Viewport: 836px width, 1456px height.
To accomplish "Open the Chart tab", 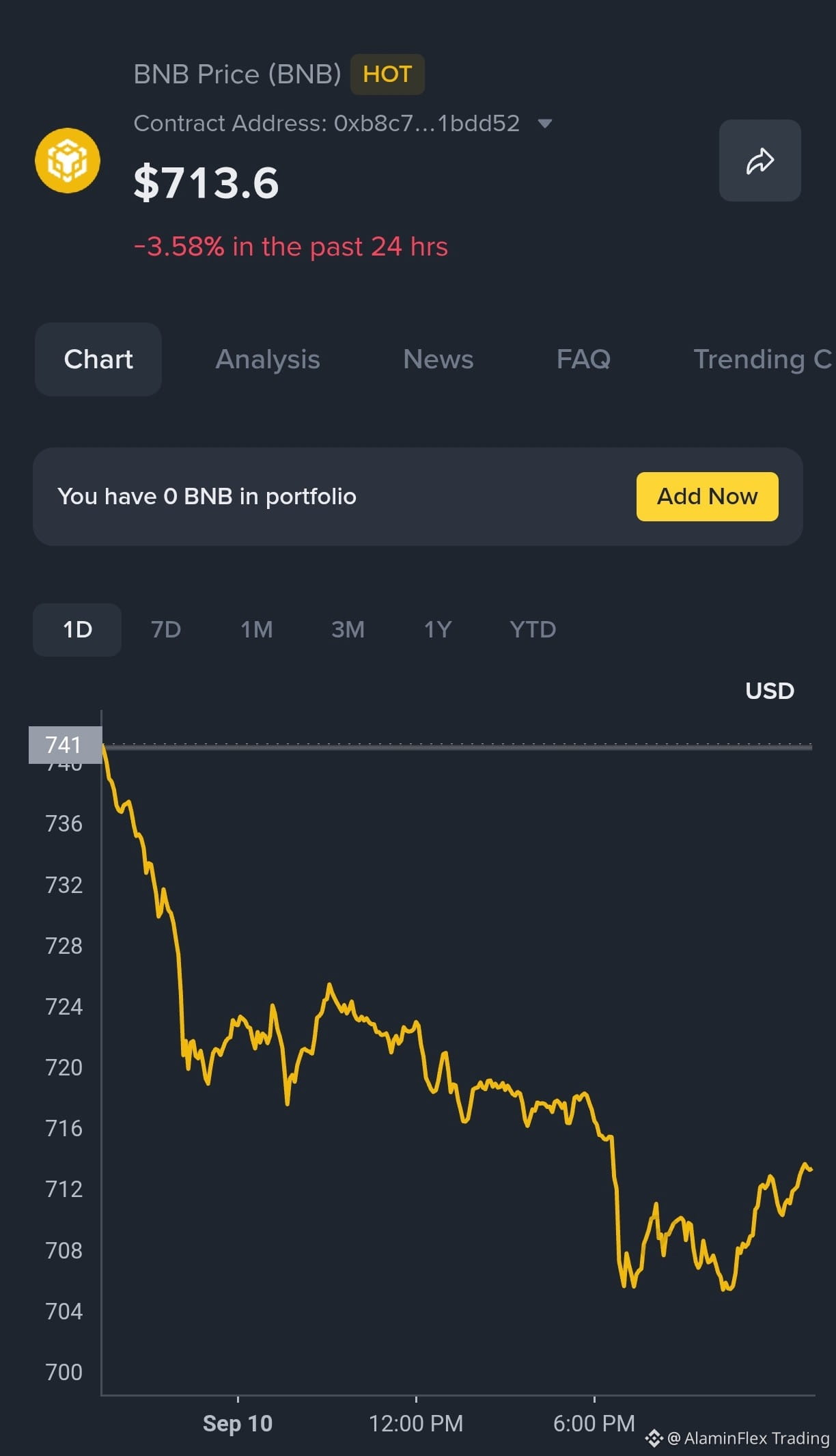I will point(98,359).
